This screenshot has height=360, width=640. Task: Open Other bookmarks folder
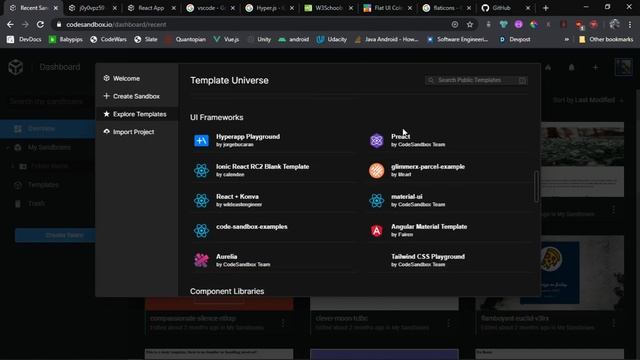click(x=606, y=40)
